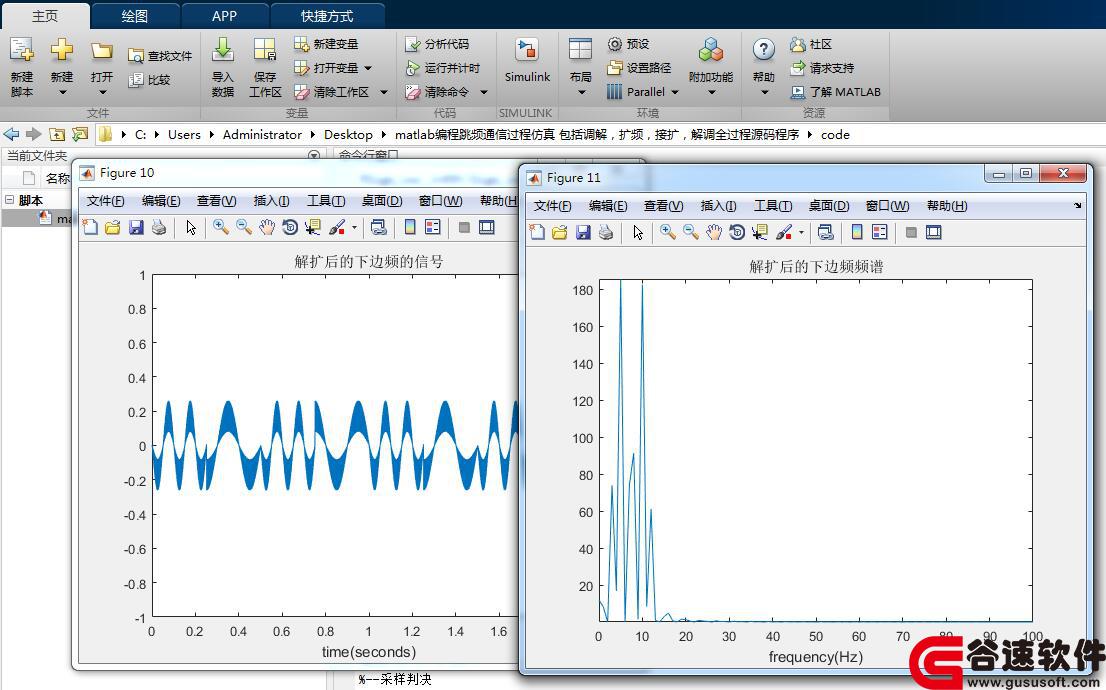Toggle Insert Legend in Figure 11
Image resolution: width=1106 pixels, height=690 pixels.
880,232
